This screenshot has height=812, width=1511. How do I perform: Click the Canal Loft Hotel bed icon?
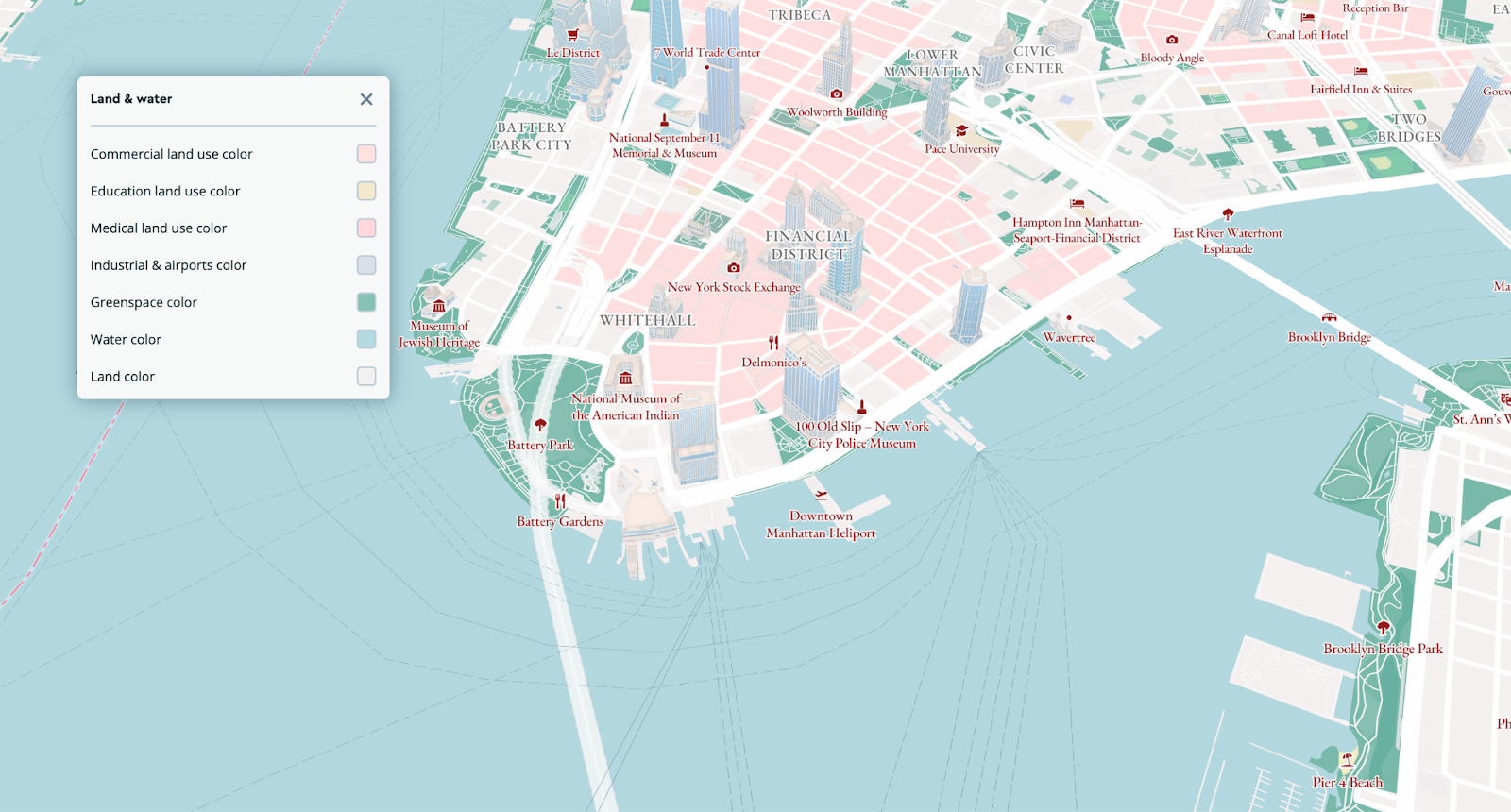(x=1307, y=17)
